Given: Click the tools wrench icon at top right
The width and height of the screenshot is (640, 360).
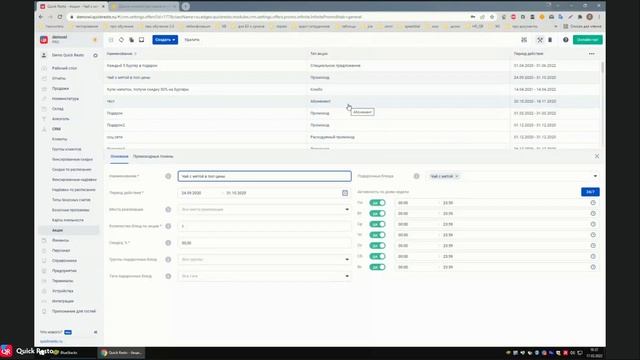Looking at the screenshot, I should 540,40.
